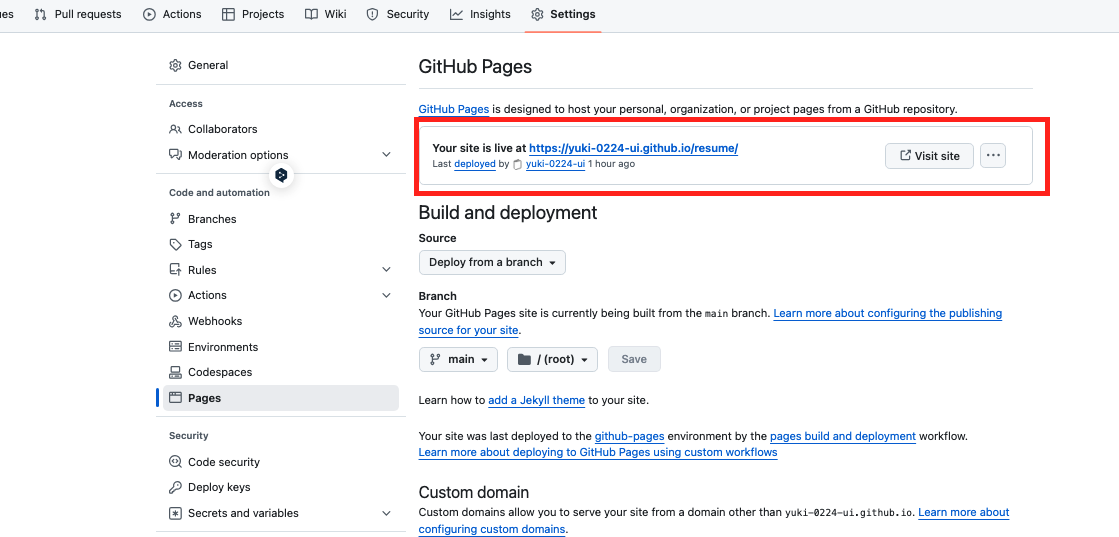
Task: Open the Branches settings page
Action: (x=280, y=219)
